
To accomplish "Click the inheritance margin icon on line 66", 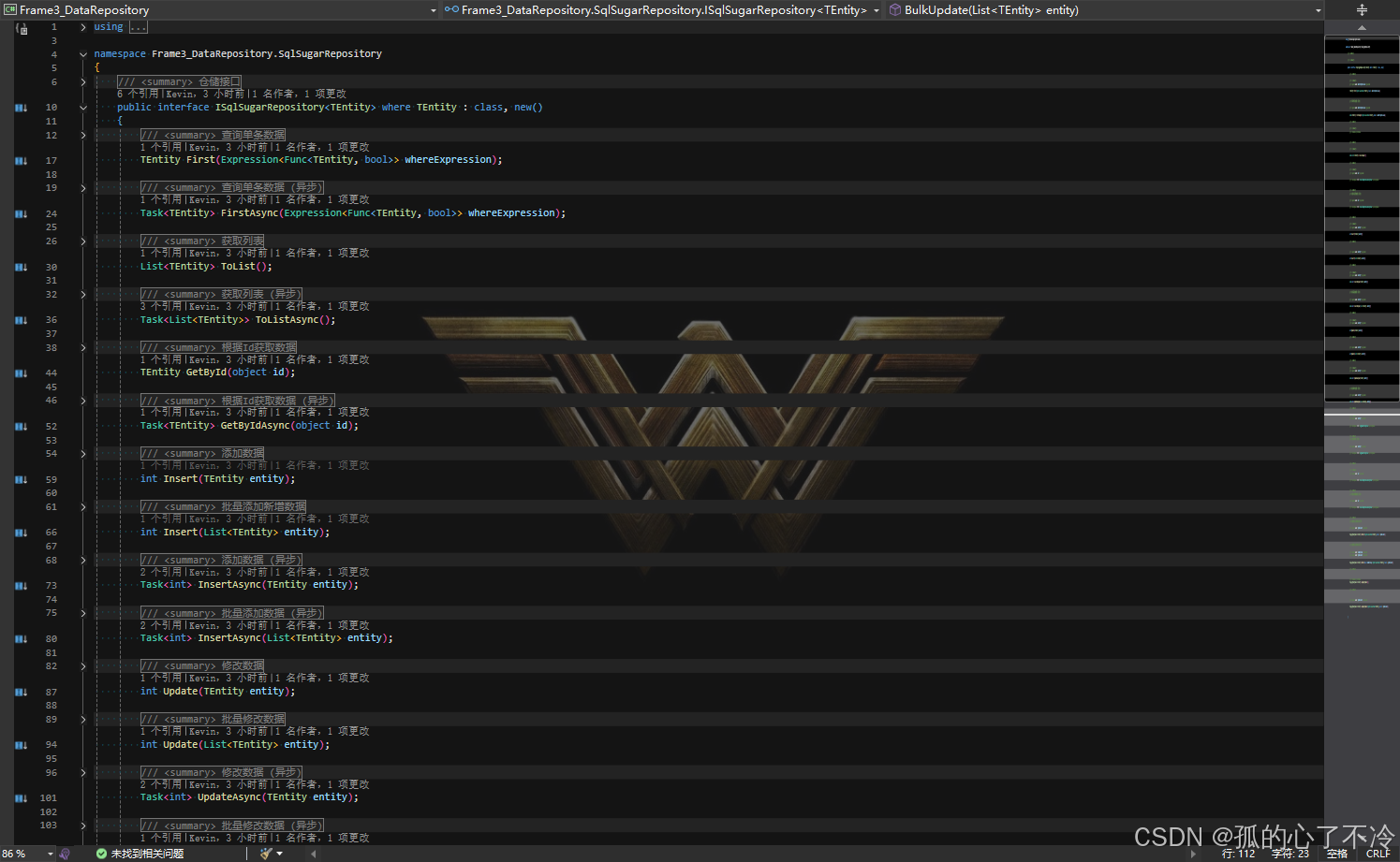I will point(21,533).
